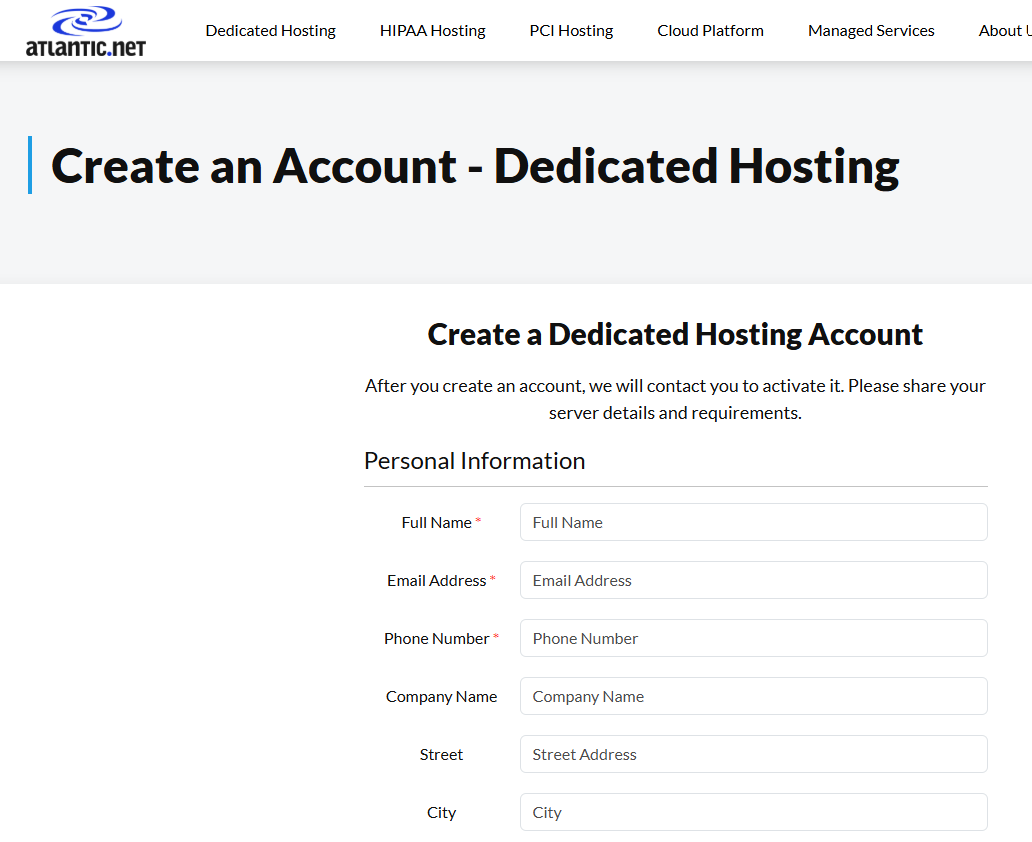Select the Create a Dedicated Hosting Account heading

(675, 334)
